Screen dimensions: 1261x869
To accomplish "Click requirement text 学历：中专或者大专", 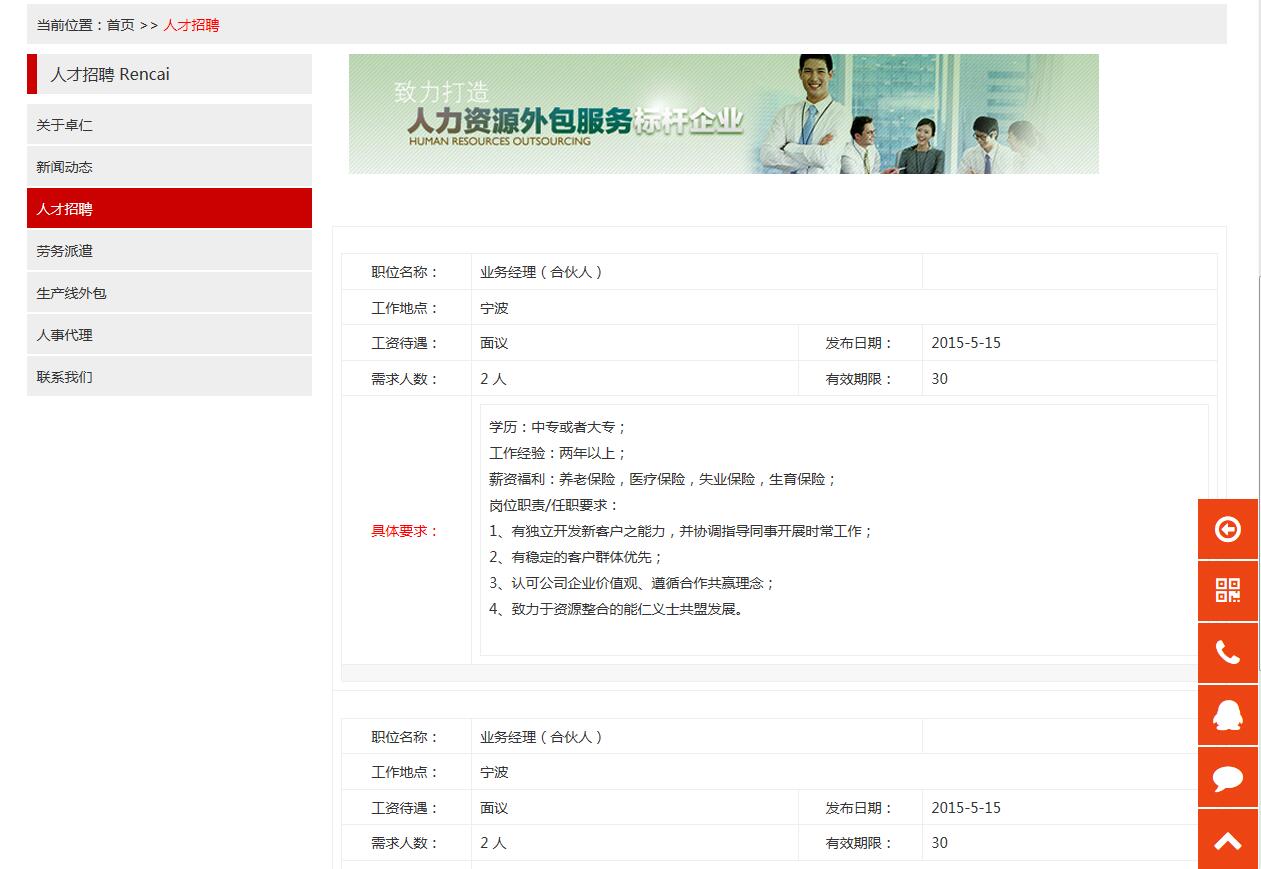I will tap(558, 427).
